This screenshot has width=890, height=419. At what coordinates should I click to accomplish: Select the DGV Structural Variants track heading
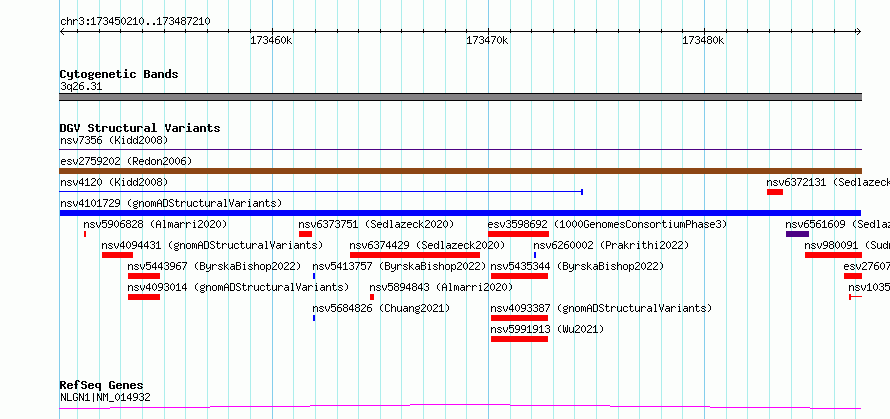(x=140, y=128)
